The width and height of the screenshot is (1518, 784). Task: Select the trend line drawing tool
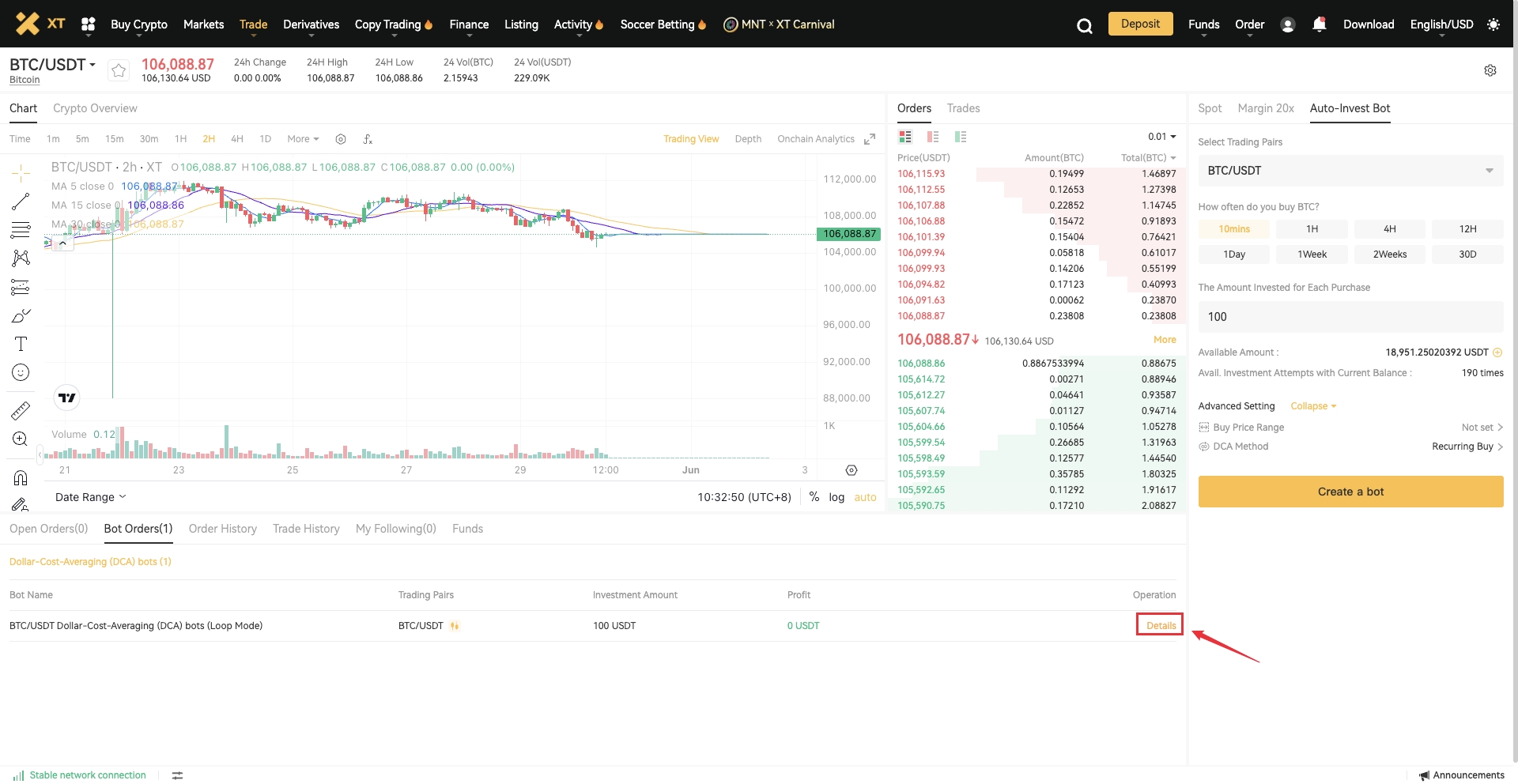[21, 202]
